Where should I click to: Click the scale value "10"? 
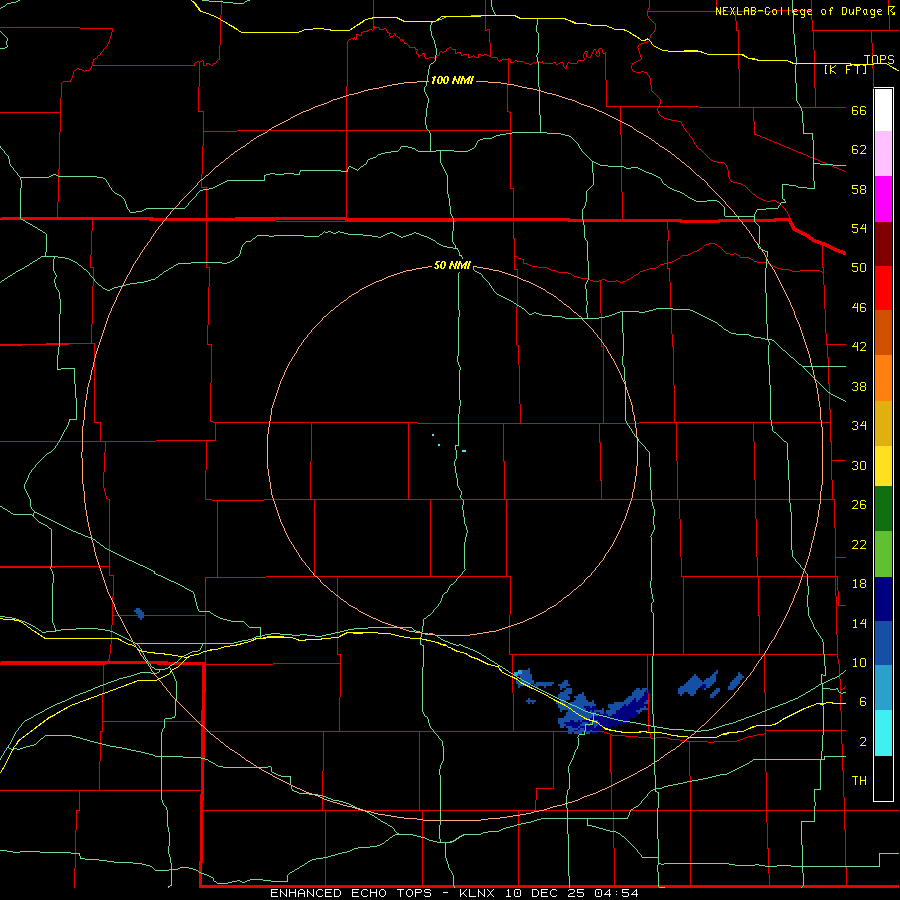point(859,663)
